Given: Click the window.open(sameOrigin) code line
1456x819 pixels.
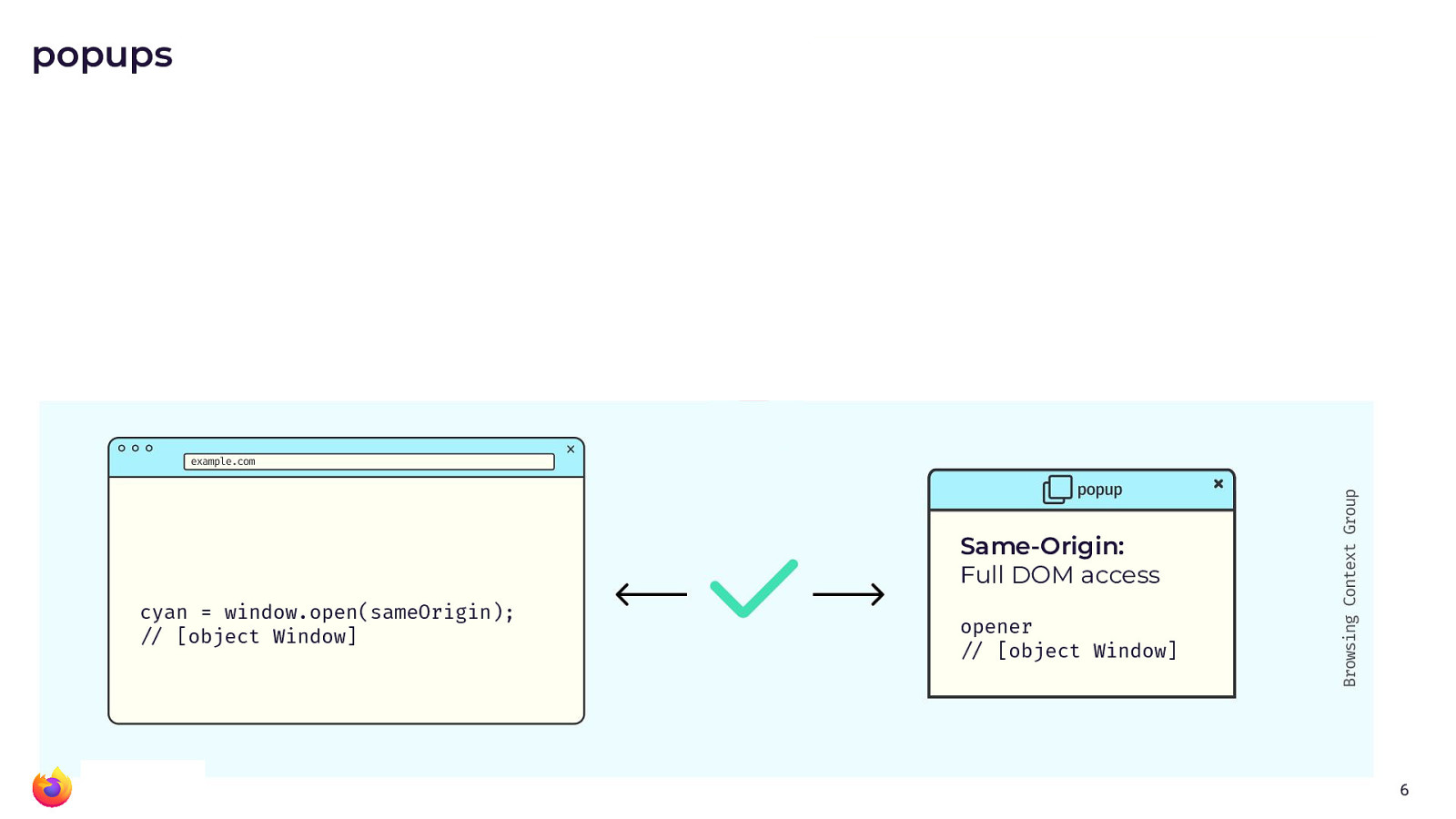Looking at the screenshot, I should coord(328,612).
